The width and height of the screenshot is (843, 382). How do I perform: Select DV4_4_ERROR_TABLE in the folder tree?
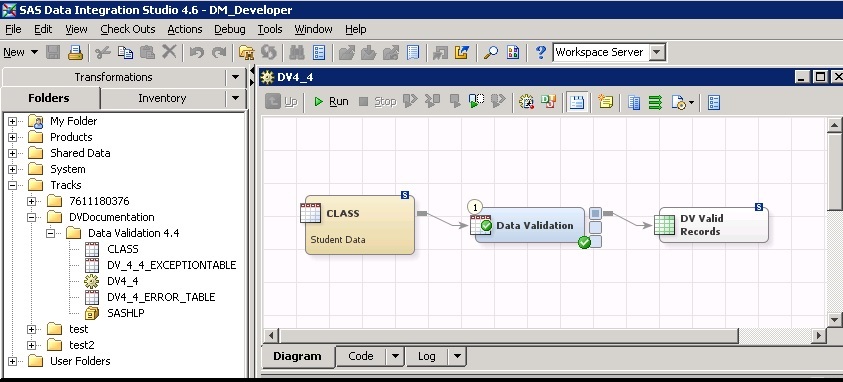(x=161, y=297)
